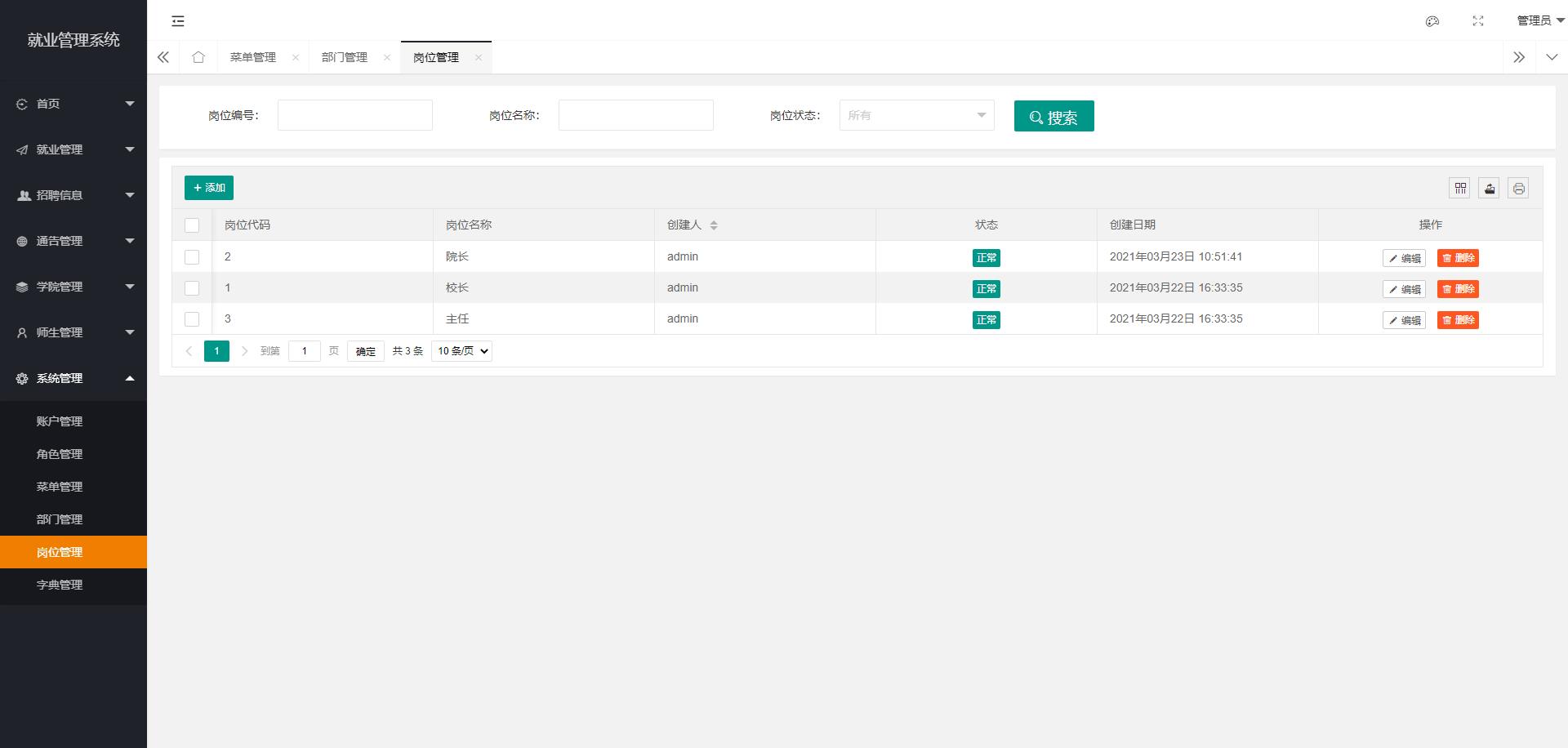The image size is (1568, 748).
Task: Open the column filter grid icon
Action: click(1460, 189)
